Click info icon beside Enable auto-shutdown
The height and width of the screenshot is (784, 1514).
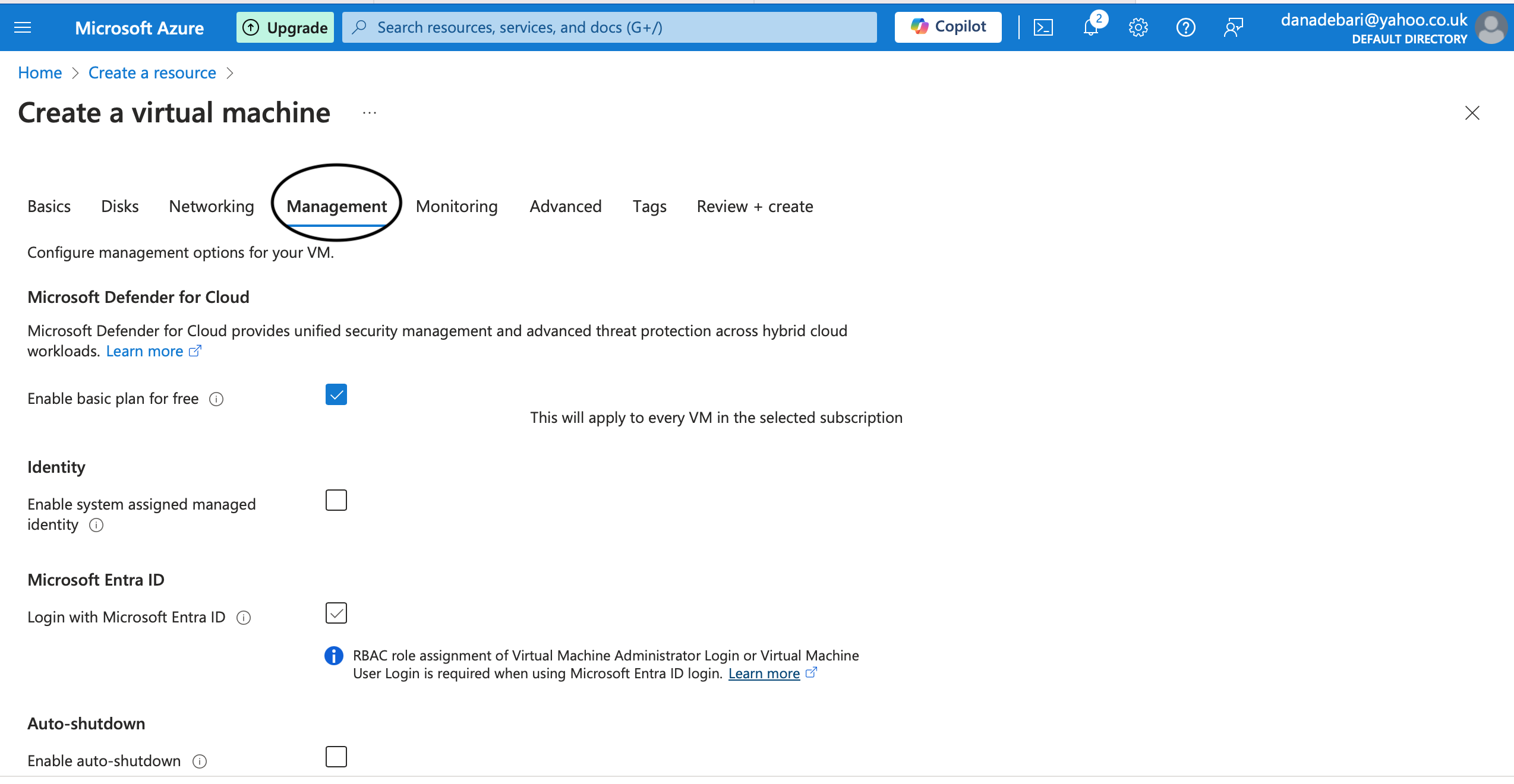[200, 761]
